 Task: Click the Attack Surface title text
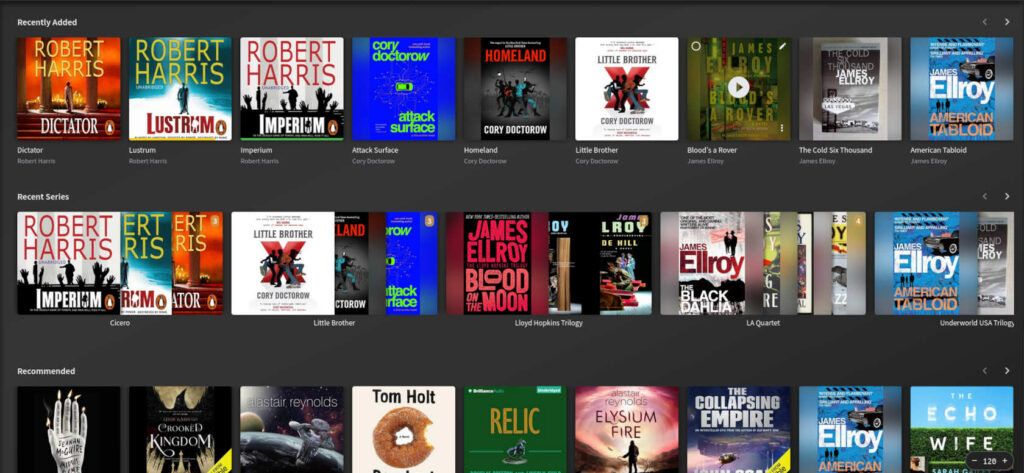click(x=375, y=150)
